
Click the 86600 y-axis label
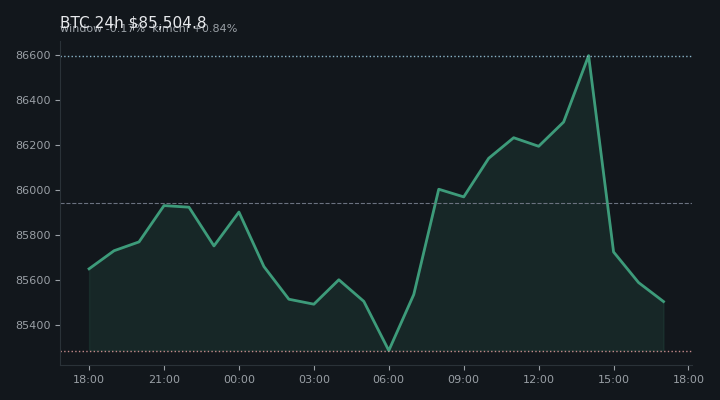[x=33, y=55]
